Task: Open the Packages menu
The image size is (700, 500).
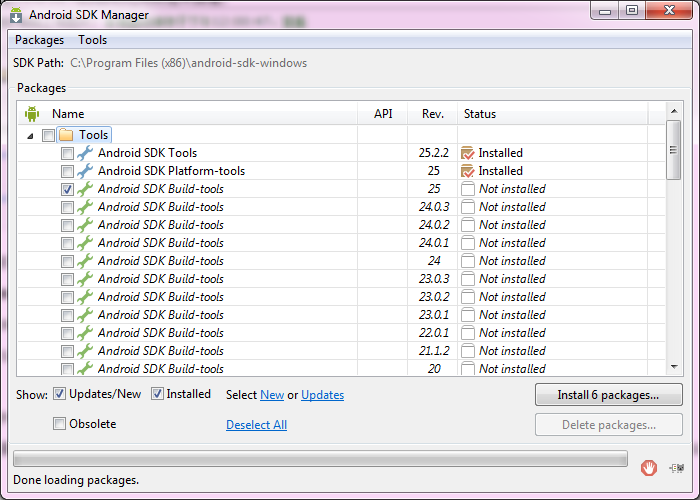Action: [x=39, y=40]
